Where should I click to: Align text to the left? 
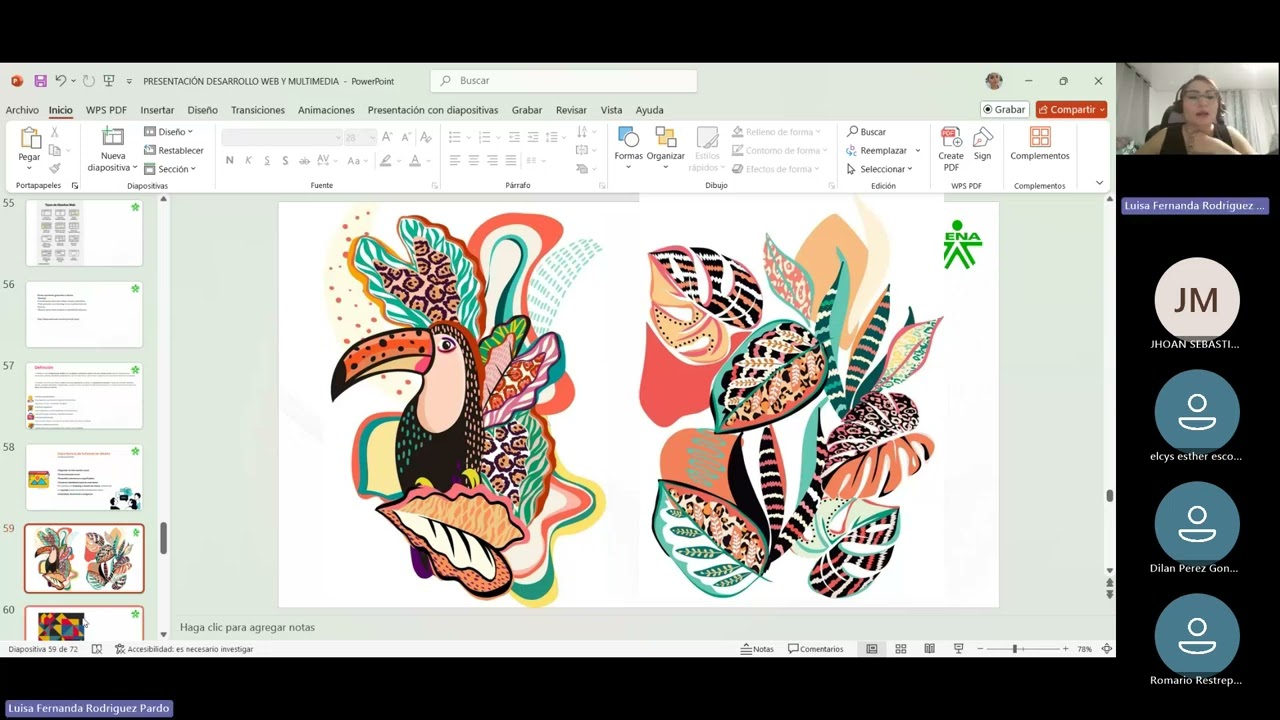point(455,161)
